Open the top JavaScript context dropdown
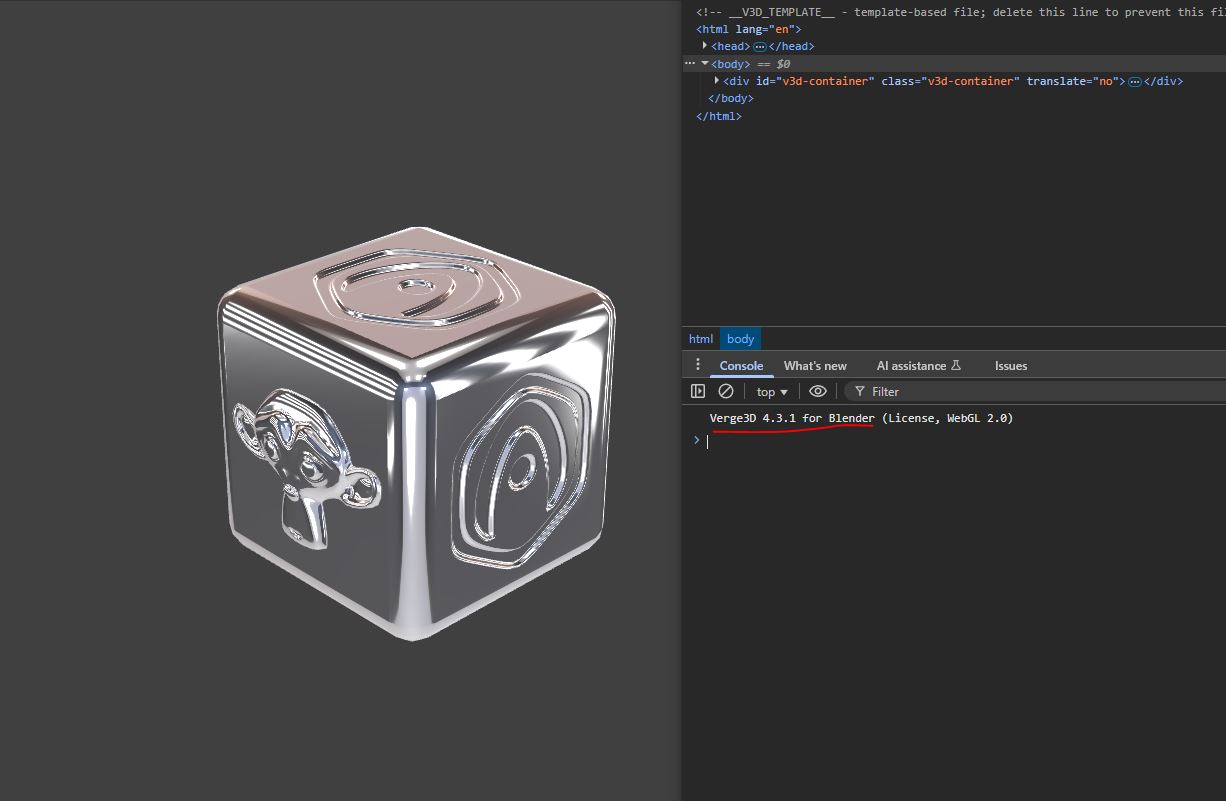Image resolution: width=1226 pixels, height=801 pixels. coord(772,392)
